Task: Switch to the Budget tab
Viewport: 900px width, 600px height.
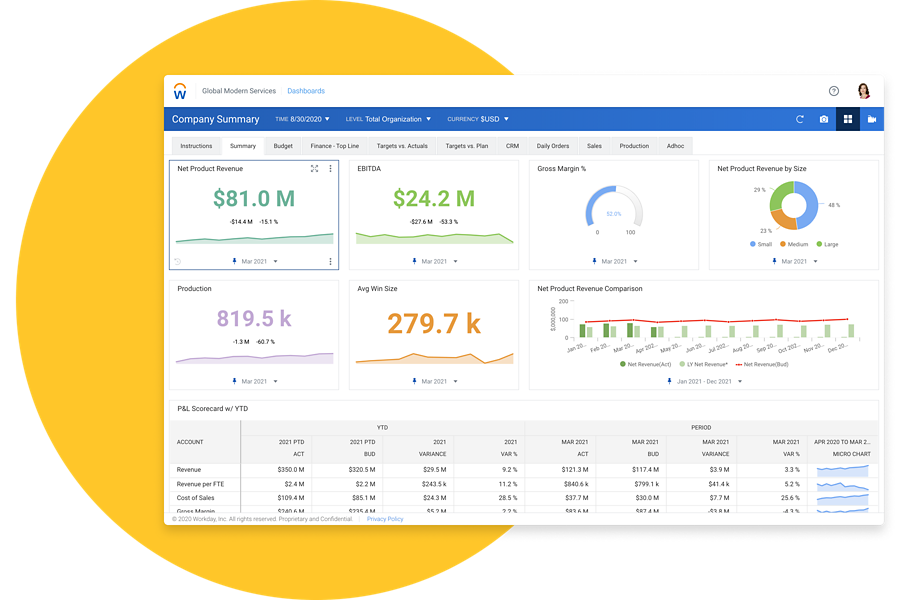Action: click(x=283, y=146)
